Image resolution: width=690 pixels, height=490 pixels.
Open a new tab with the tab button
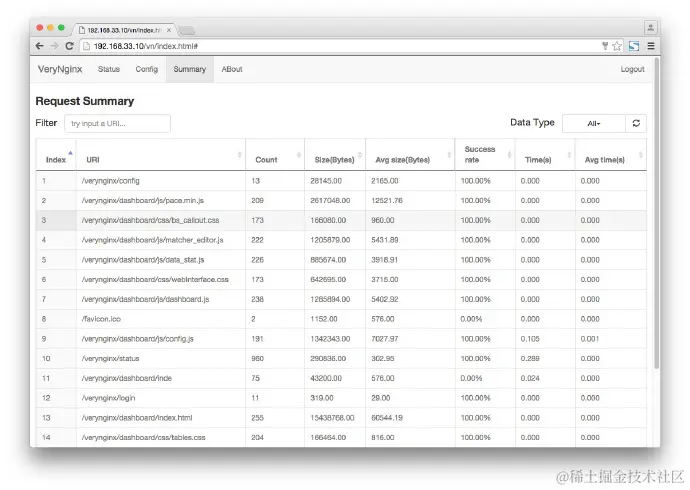pyautogui.click(x=187, y=30)
